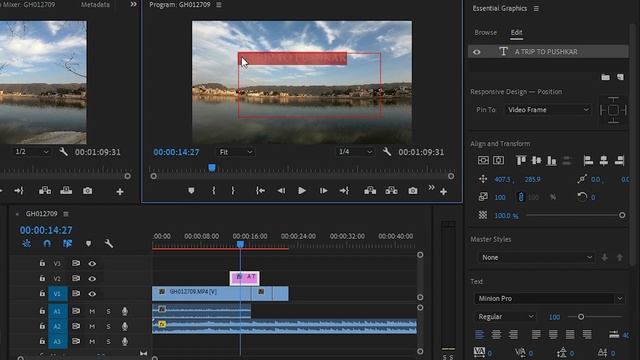Open Metadata tab
The image size is (640, 360).
coord(95,4)
